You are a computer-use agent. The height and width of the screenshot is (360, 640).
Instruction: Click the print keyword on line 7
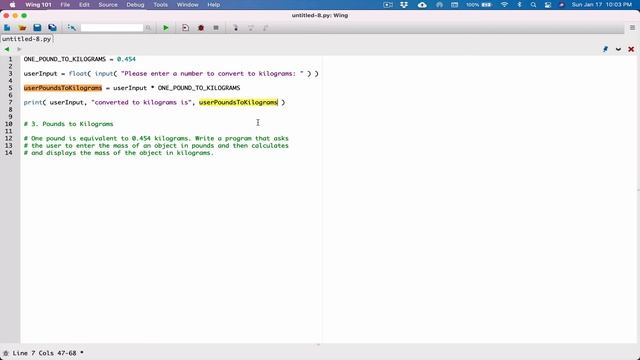point(33,102)
